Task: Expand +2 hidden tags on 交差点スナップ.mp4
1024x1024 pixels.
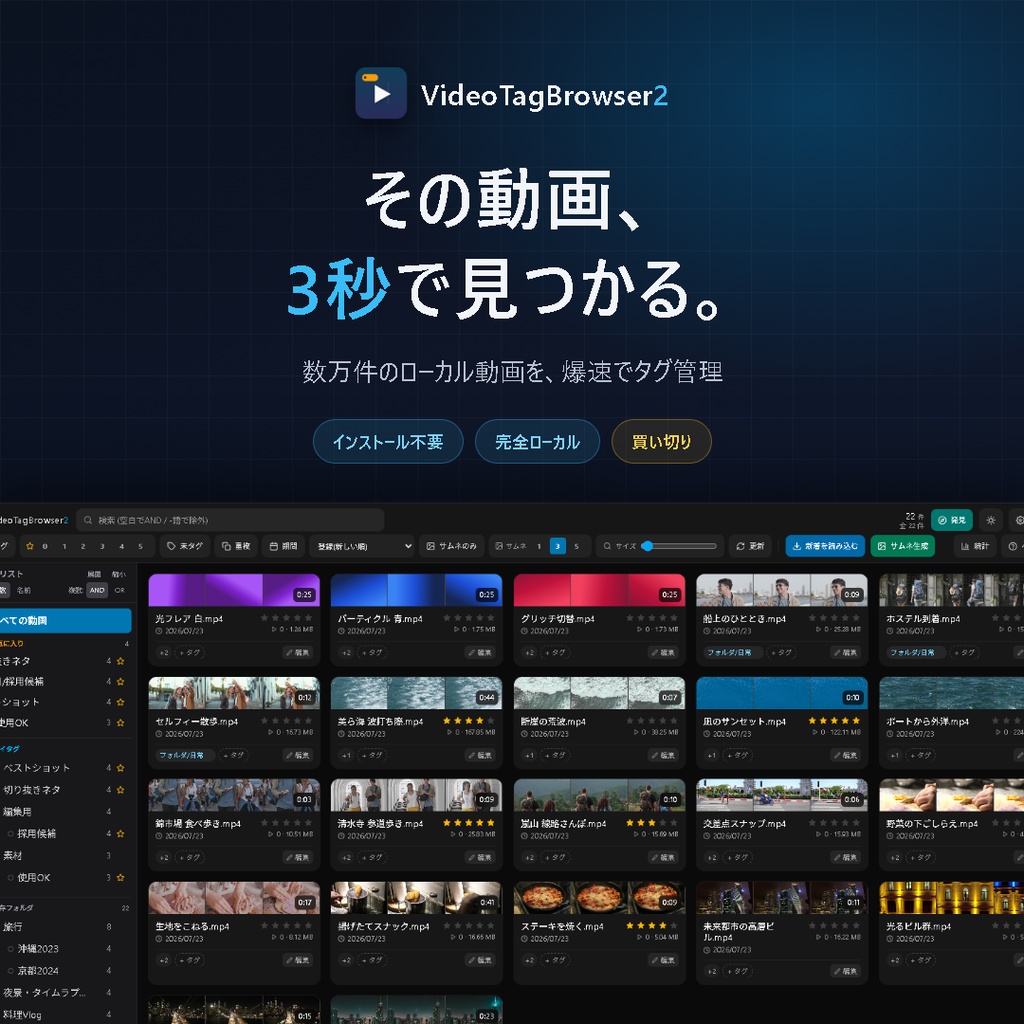Action: (x=712, y=857)
